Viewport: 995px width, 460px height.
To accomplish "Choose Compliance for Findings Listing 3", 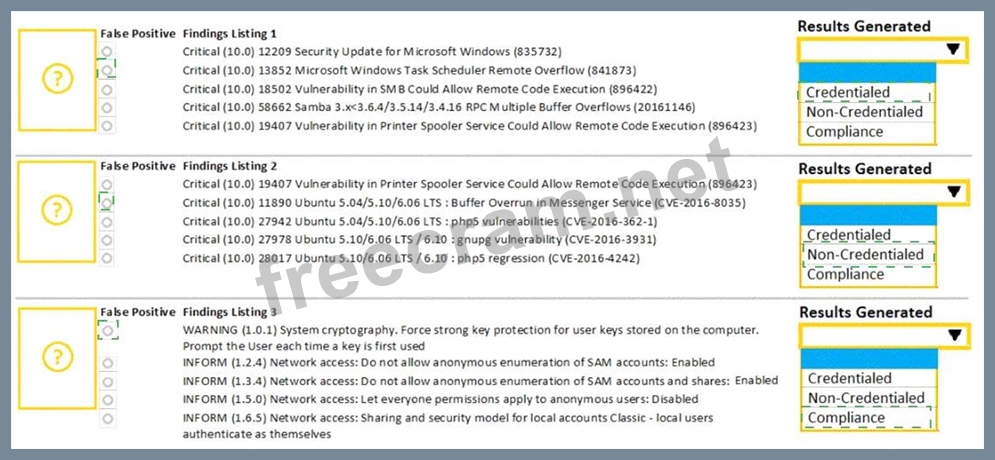I will [x=846, y=418].
